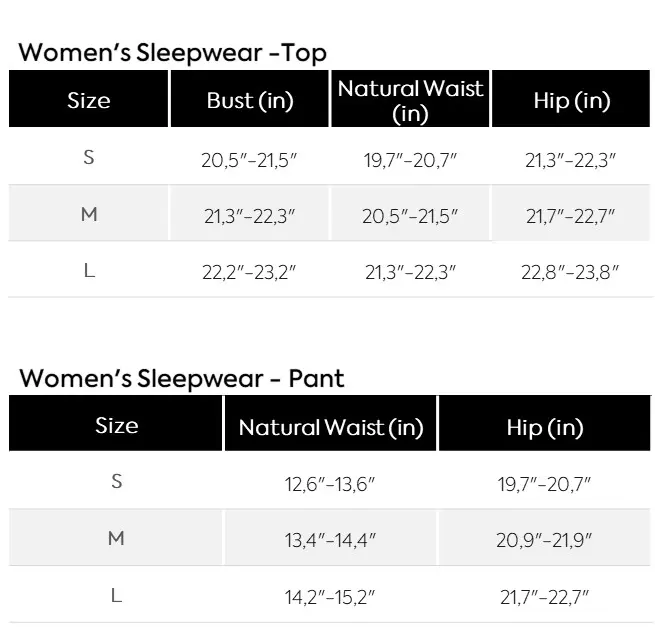Viewport: 655px width, 627px height.
Task: Click the size S bust measurement cell
Action: point(249,159)
